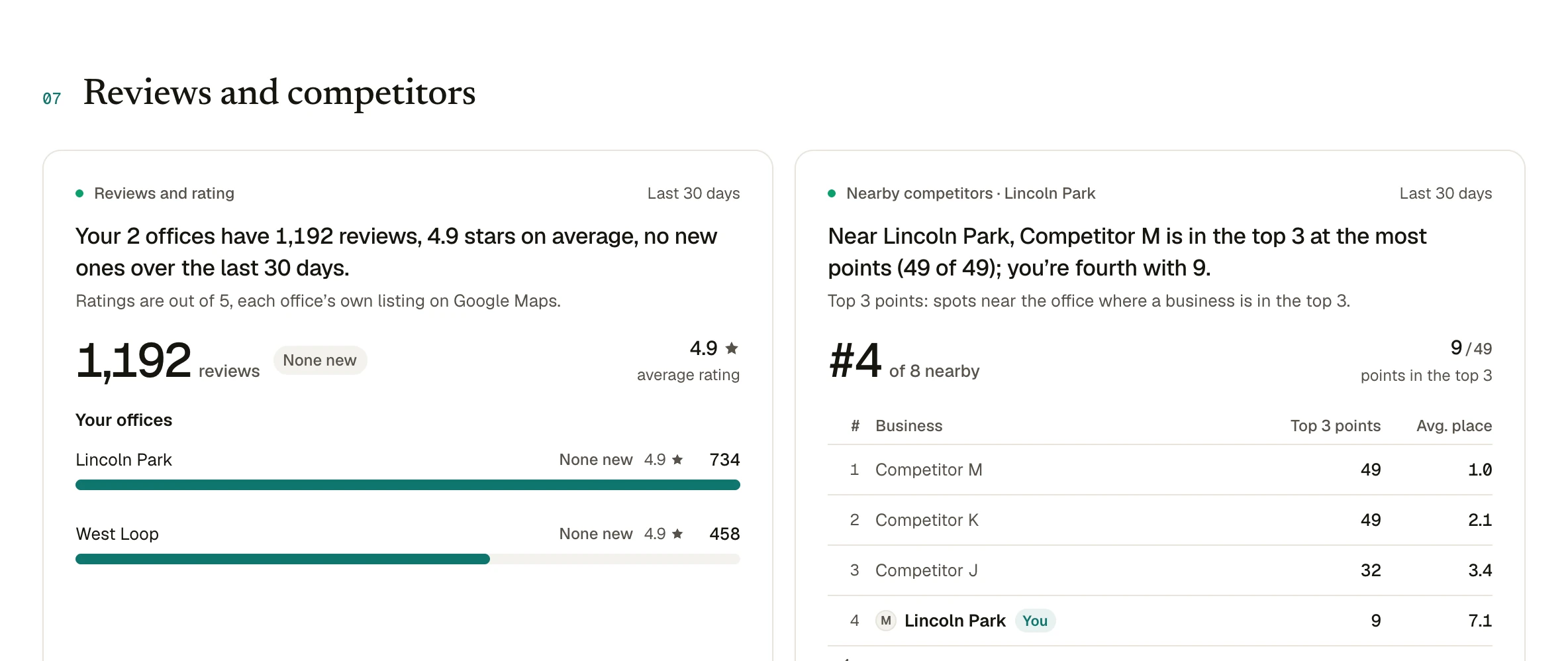Select the Competitor J row name

926,570
